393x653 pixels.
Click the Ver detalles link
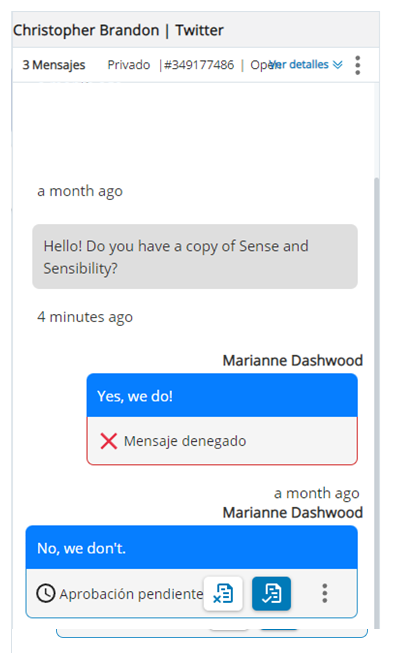(x=299, y=65)
